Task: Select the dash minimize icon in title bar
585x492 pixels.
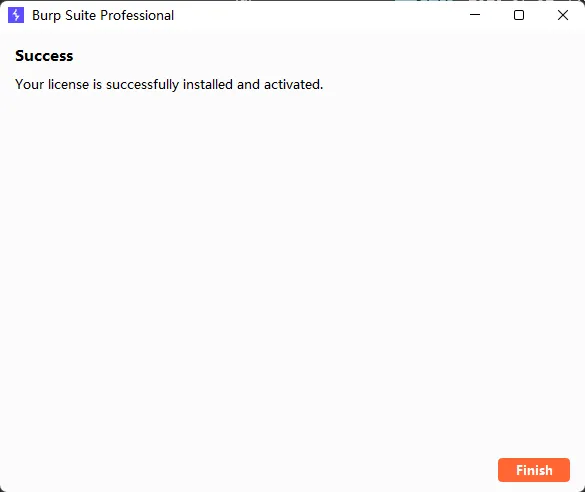Action: tap(475, 15)
